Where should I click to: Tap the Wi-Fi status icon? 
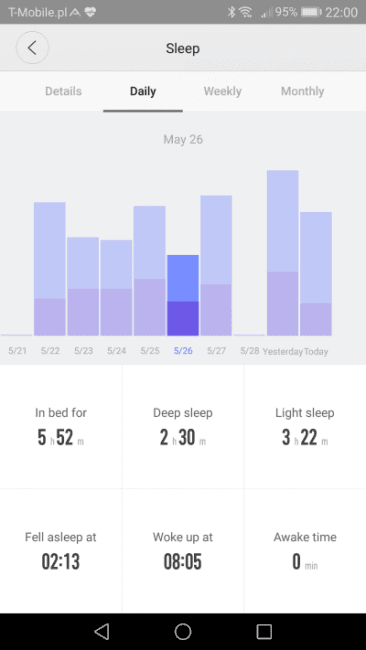coord(246,12)
